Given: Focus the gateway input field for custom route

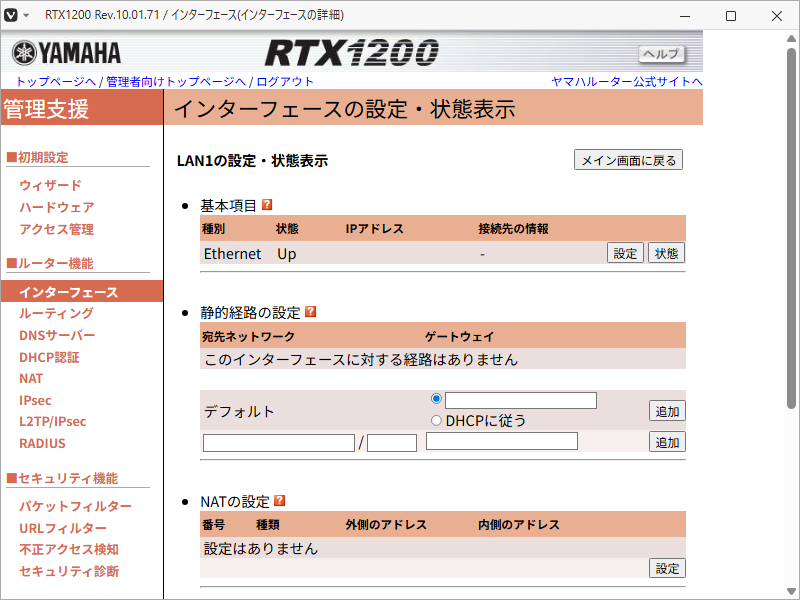Looking at the screenshot, I should (502, 441).
